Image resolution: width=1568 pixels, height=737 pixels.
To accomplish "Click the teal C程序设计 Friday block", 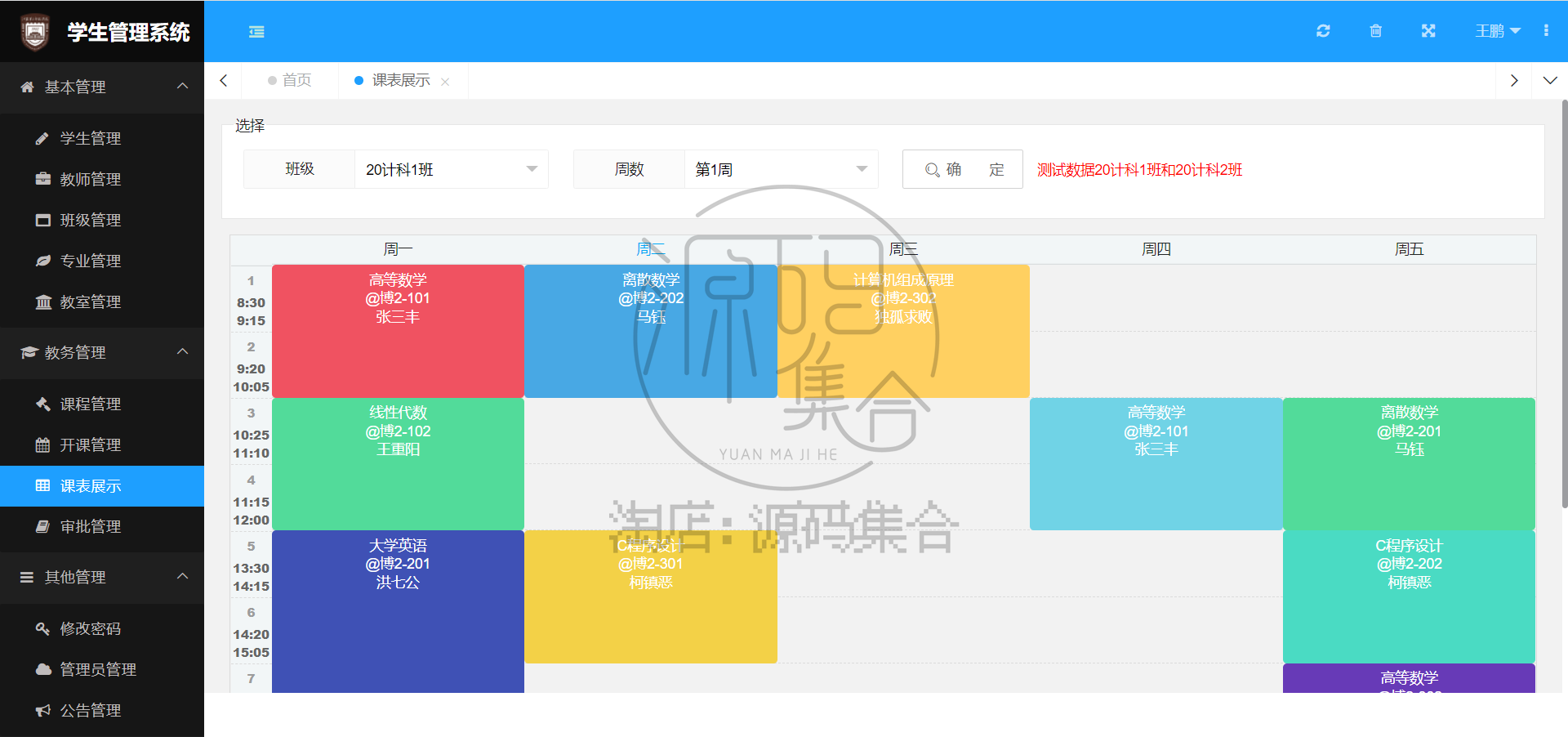I will pyautogui.click(x=1410, y=596).
